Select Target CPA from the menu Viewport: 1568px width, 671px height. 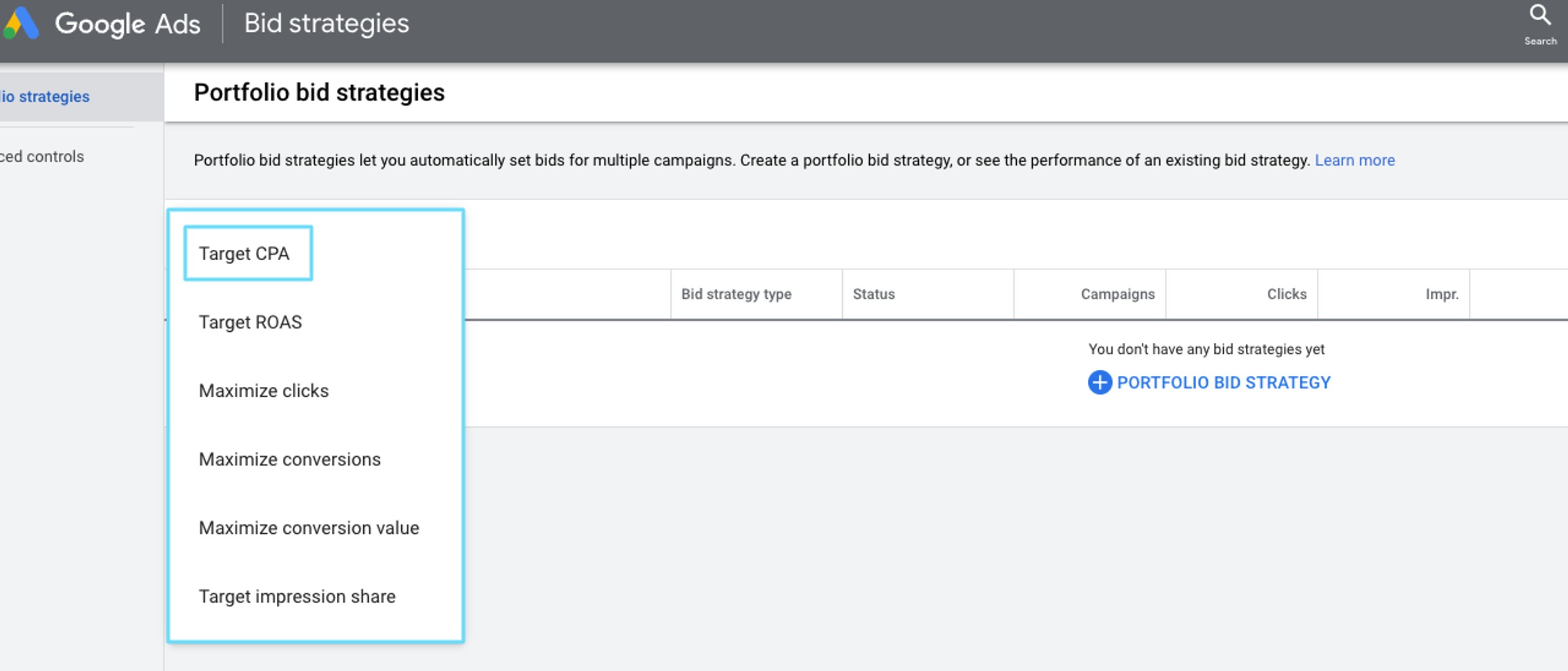coord(244,253)
